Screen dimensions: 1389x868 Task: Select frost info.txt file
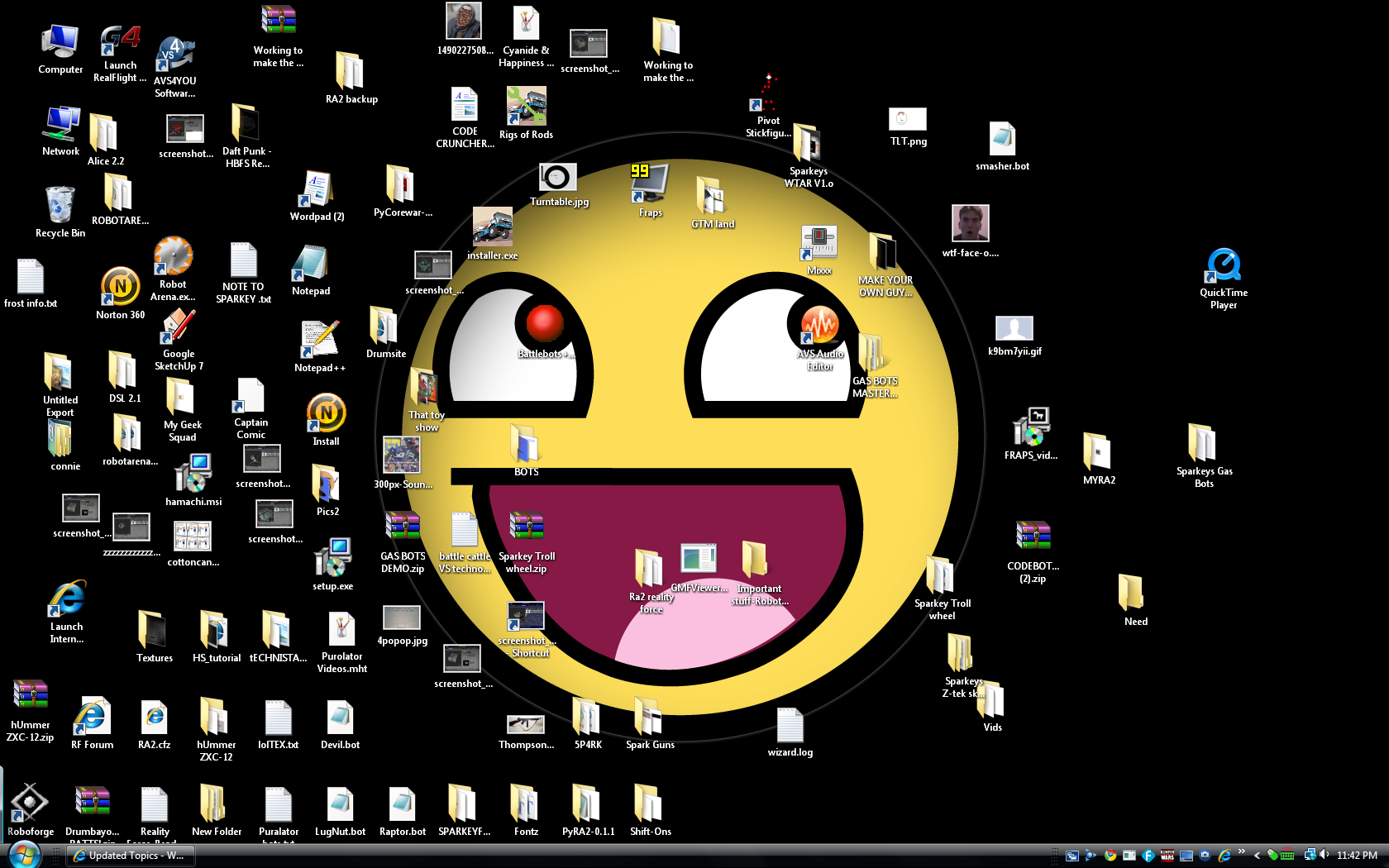click(x=31, y=283)
